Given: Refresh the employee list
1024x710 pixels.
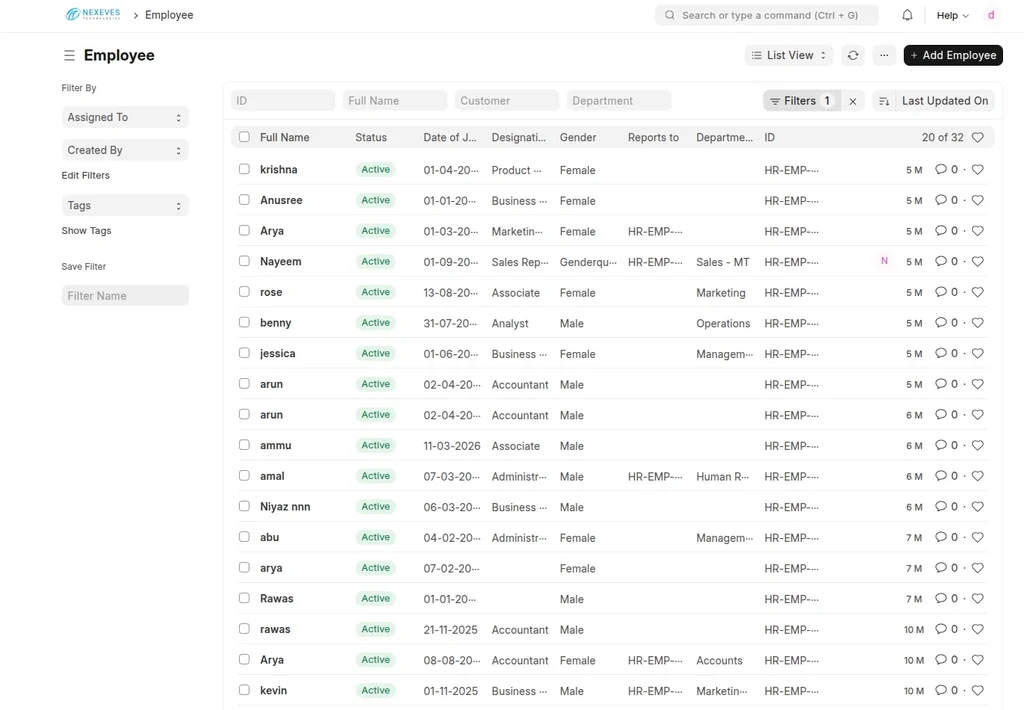Looking at the screenshot, I should (x=853, y=56).
